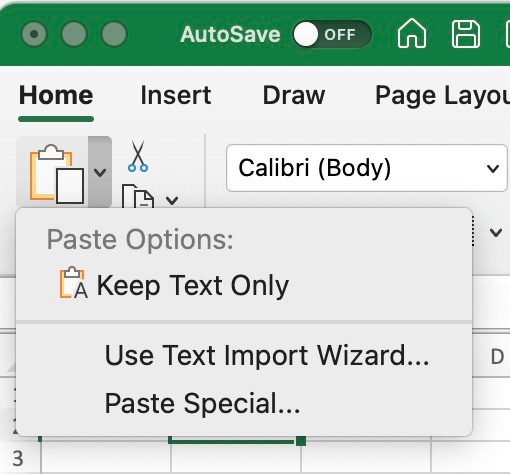The height and width of the screenshot is (474, 510).
Task: Toggle the AutoSave switch
Action: point(332,34)
